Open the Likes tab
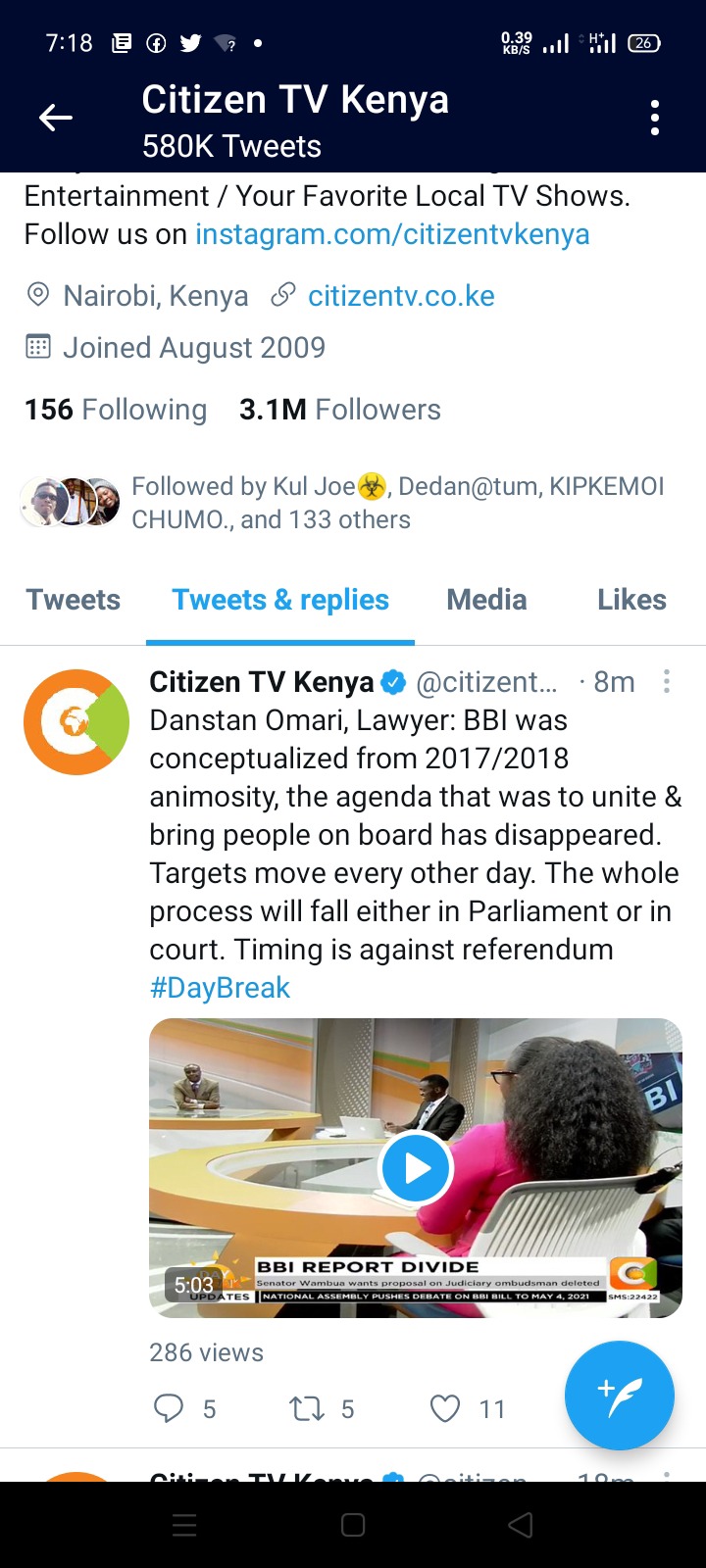Image resolution: width=706 pixels, height=1568 pixels. (x=631, y=600)
